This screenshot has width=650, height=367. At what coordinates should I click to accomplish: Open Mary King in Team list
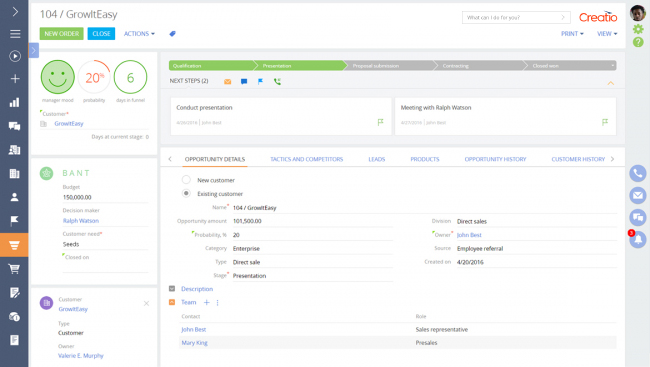194,343
